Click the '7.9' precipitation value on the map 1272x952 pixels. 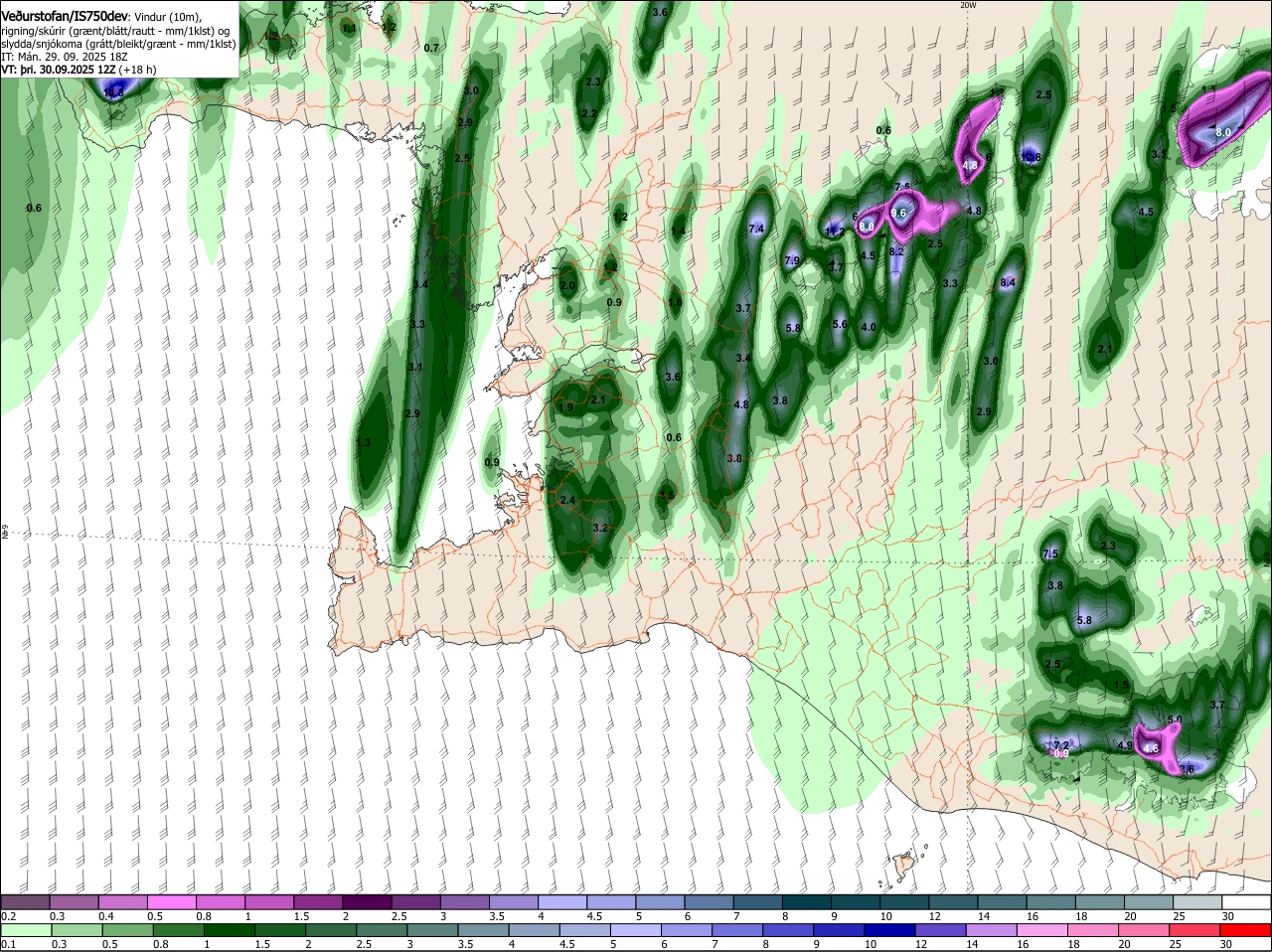coord(792,261)
